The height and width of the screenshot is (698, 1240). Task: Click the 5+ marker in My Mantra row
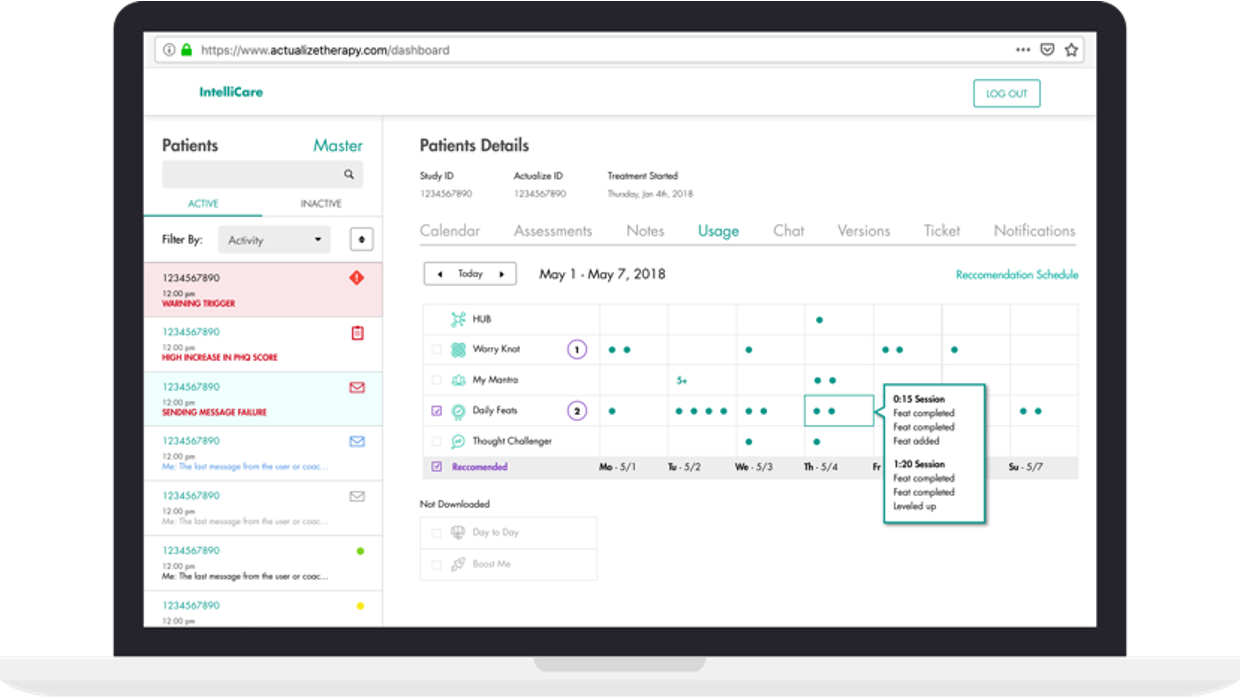click(682, 381)
